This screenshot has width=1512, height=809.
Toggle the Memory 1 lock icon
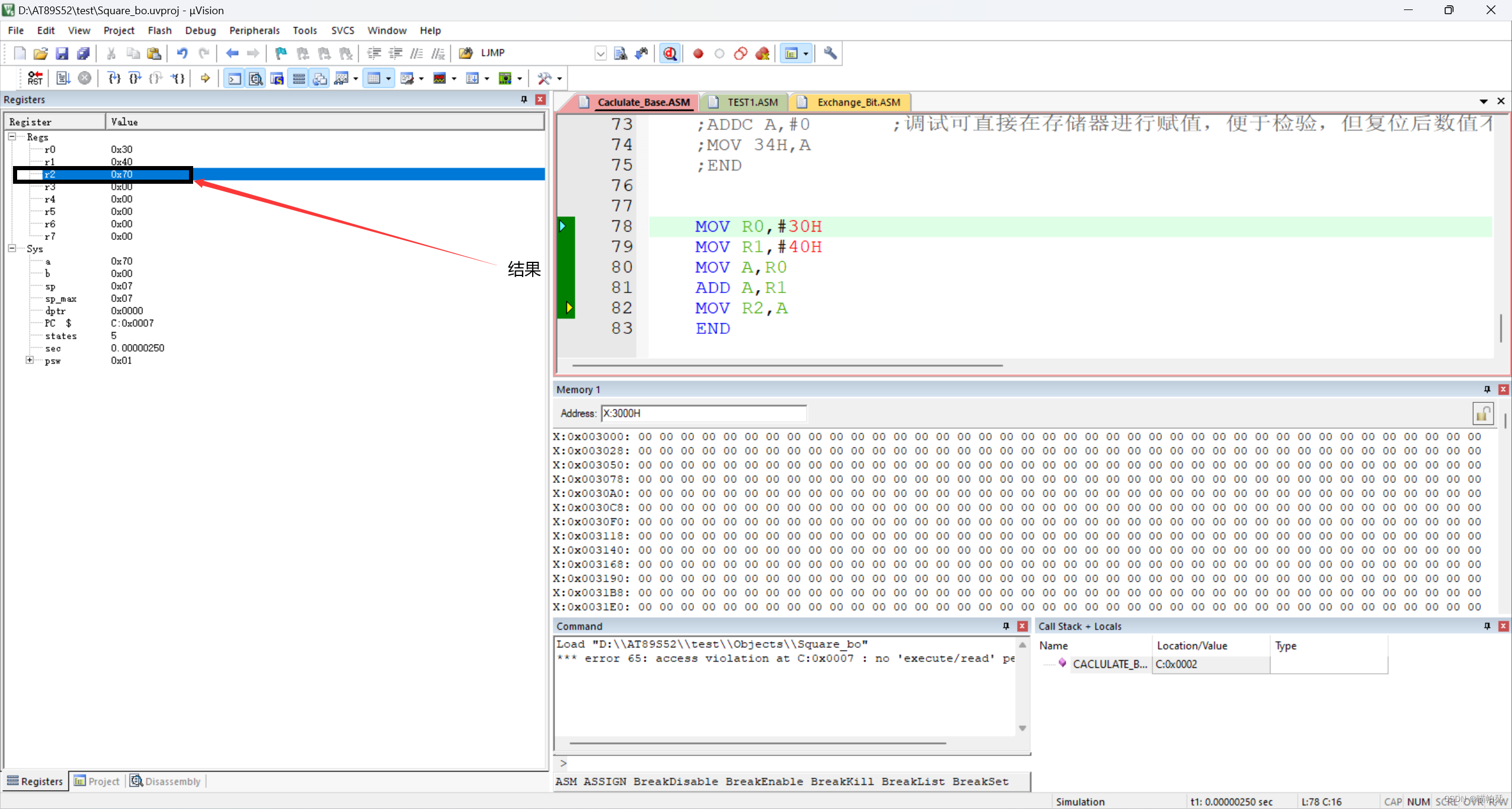click(x=1482, y=414)
